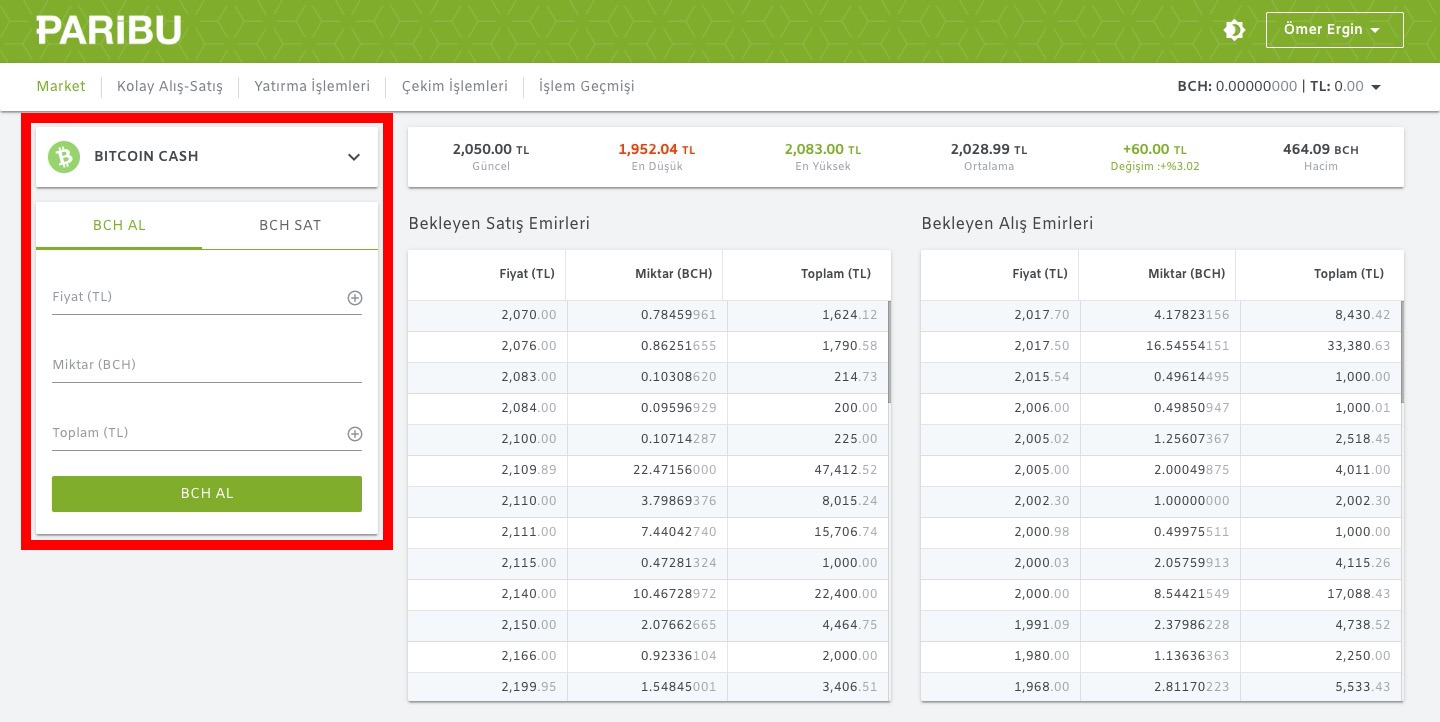1440x722 pixels.
Task: Select buy order priced 1,991.09
Action: [x=1161, y=626]
